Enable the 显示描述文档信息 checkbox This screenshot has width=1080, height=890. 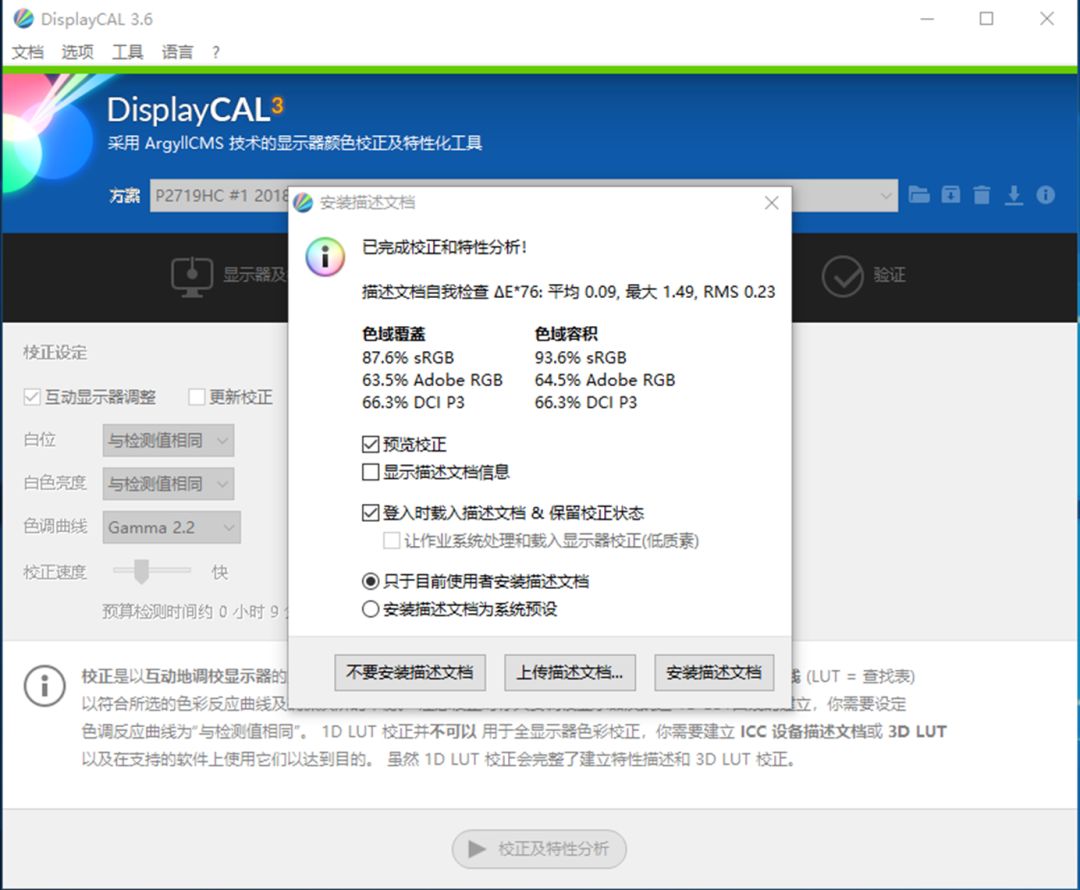tap(371, 472)
